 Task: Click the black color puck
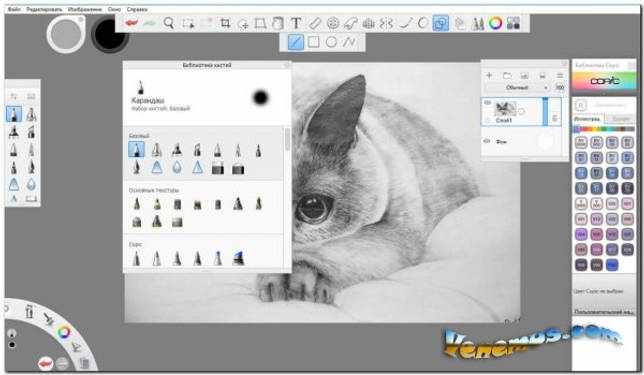109,35
